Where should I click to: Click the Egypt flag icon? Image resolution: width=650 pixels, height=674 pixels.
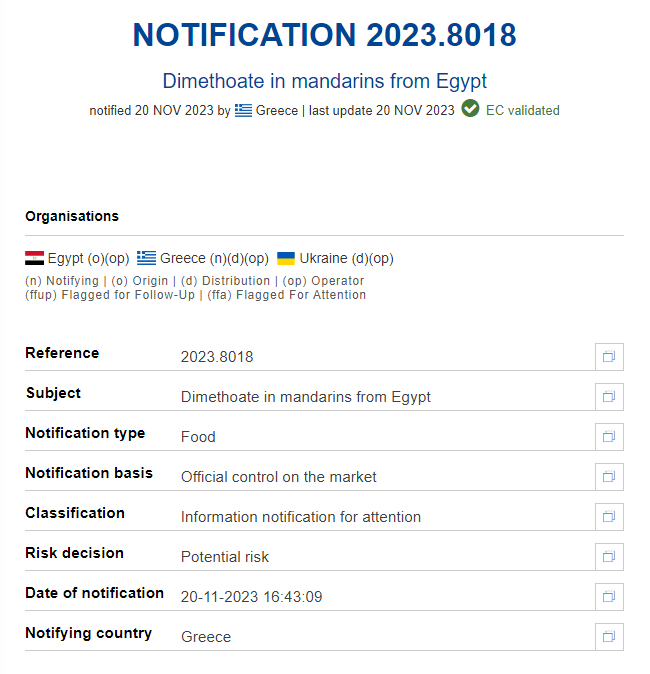[34, 258]
